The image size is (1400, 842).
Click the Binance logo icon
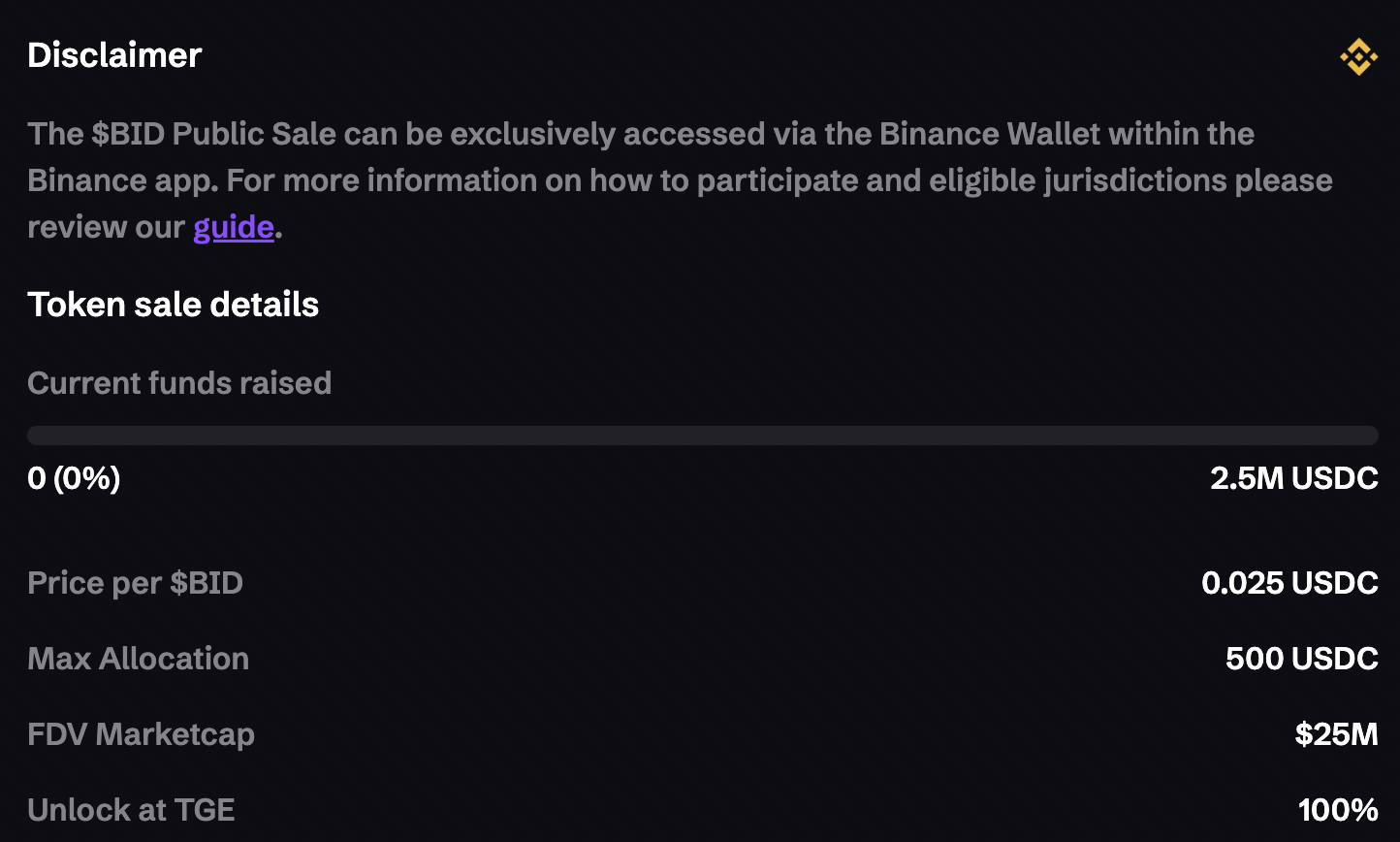click(1358, 57)
